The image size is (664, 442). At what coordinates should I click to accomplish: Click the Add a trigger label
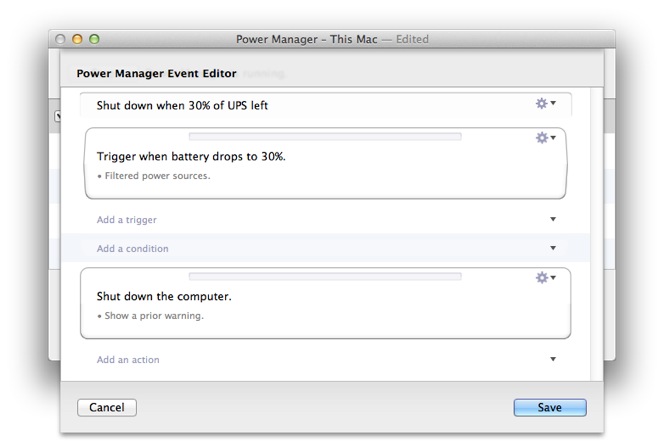point(127,220)
